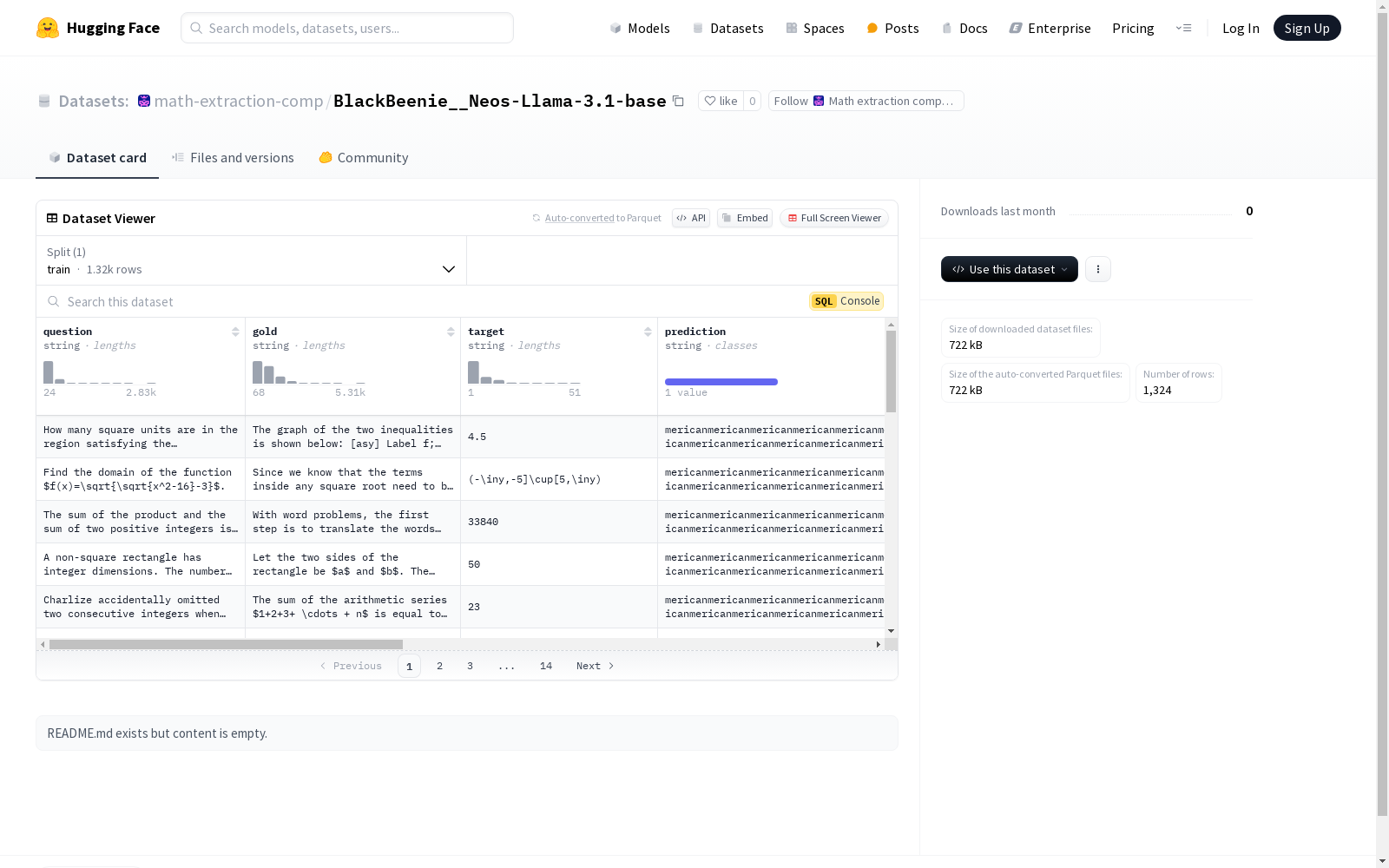
Task: Select the cell with target 23
Action: coord(559,607)
